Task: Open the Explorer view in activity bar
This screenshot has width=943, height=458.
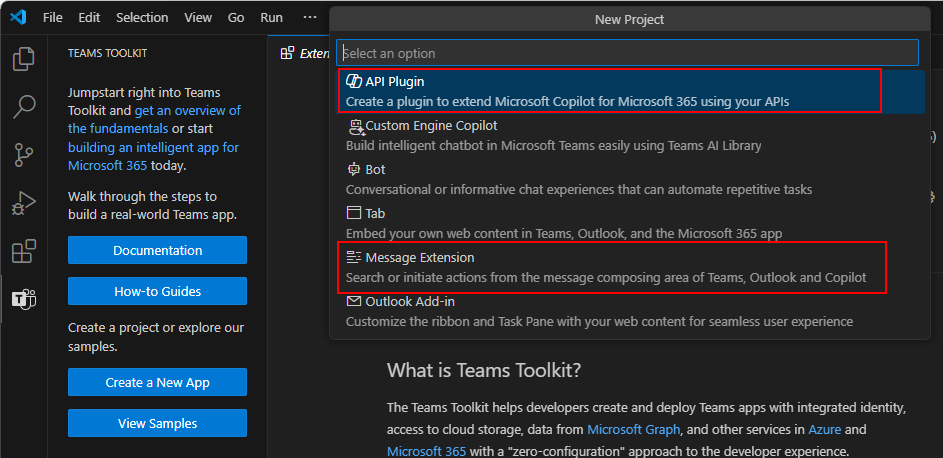Action: (x=23, y=58)
